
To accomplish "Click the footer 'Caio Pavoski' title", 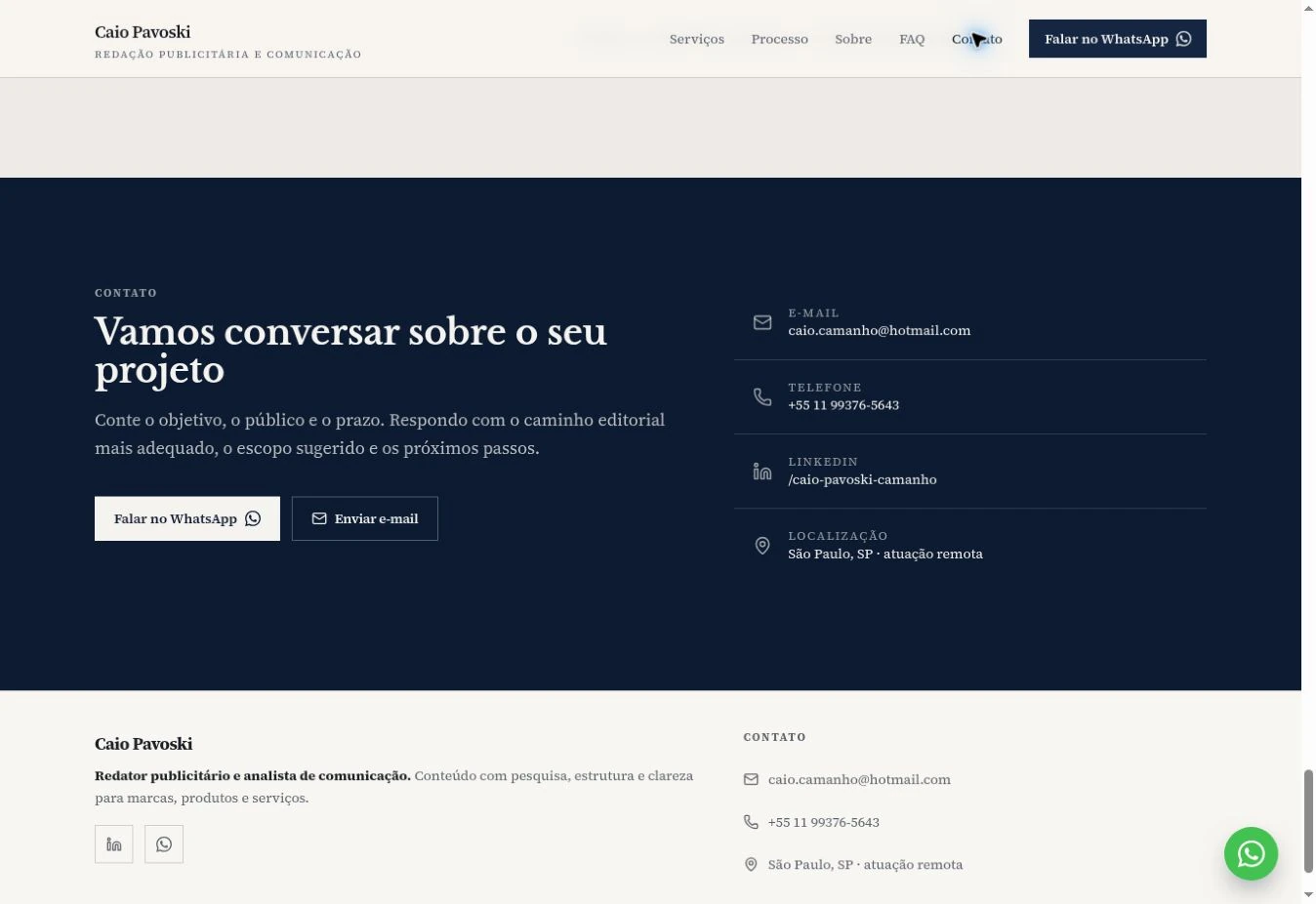I will (x=144, y=744).
